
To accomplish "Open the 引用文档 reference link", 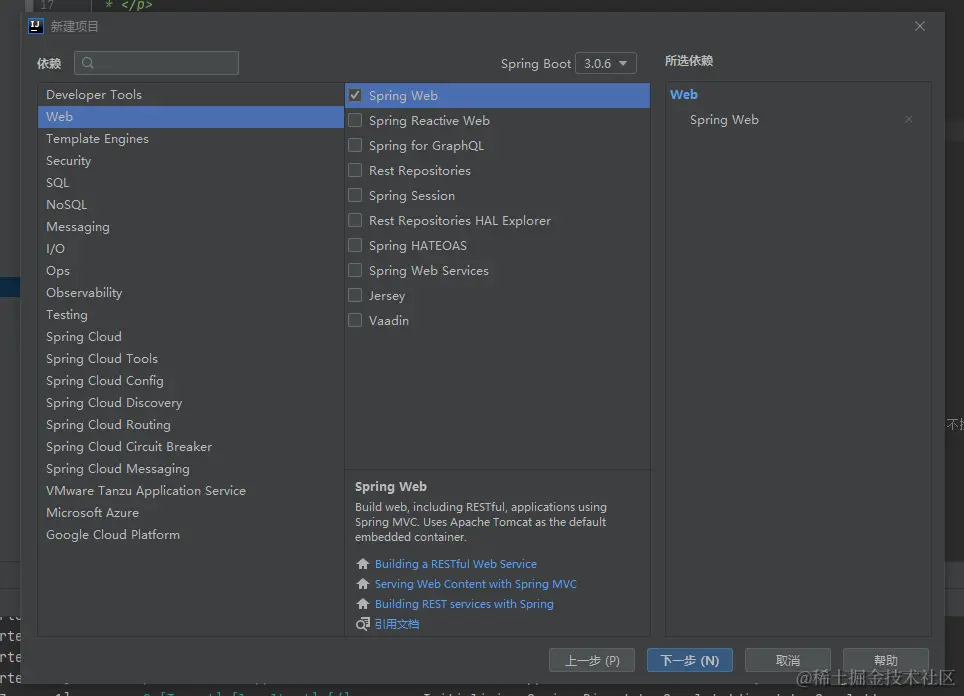I will point(397,624).
